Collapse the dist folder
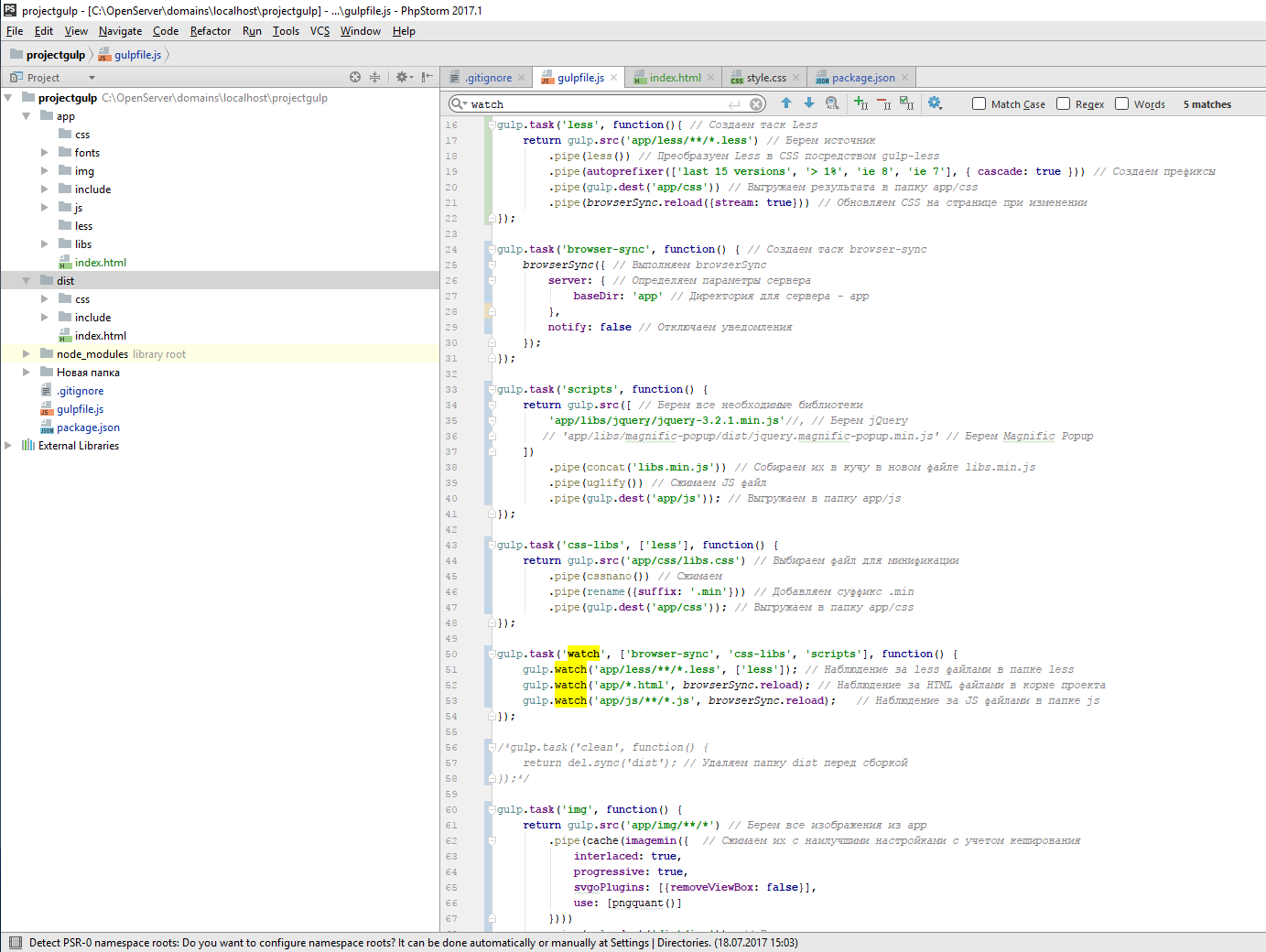This screenshot has width=1266, height=952. pos(27,281)
